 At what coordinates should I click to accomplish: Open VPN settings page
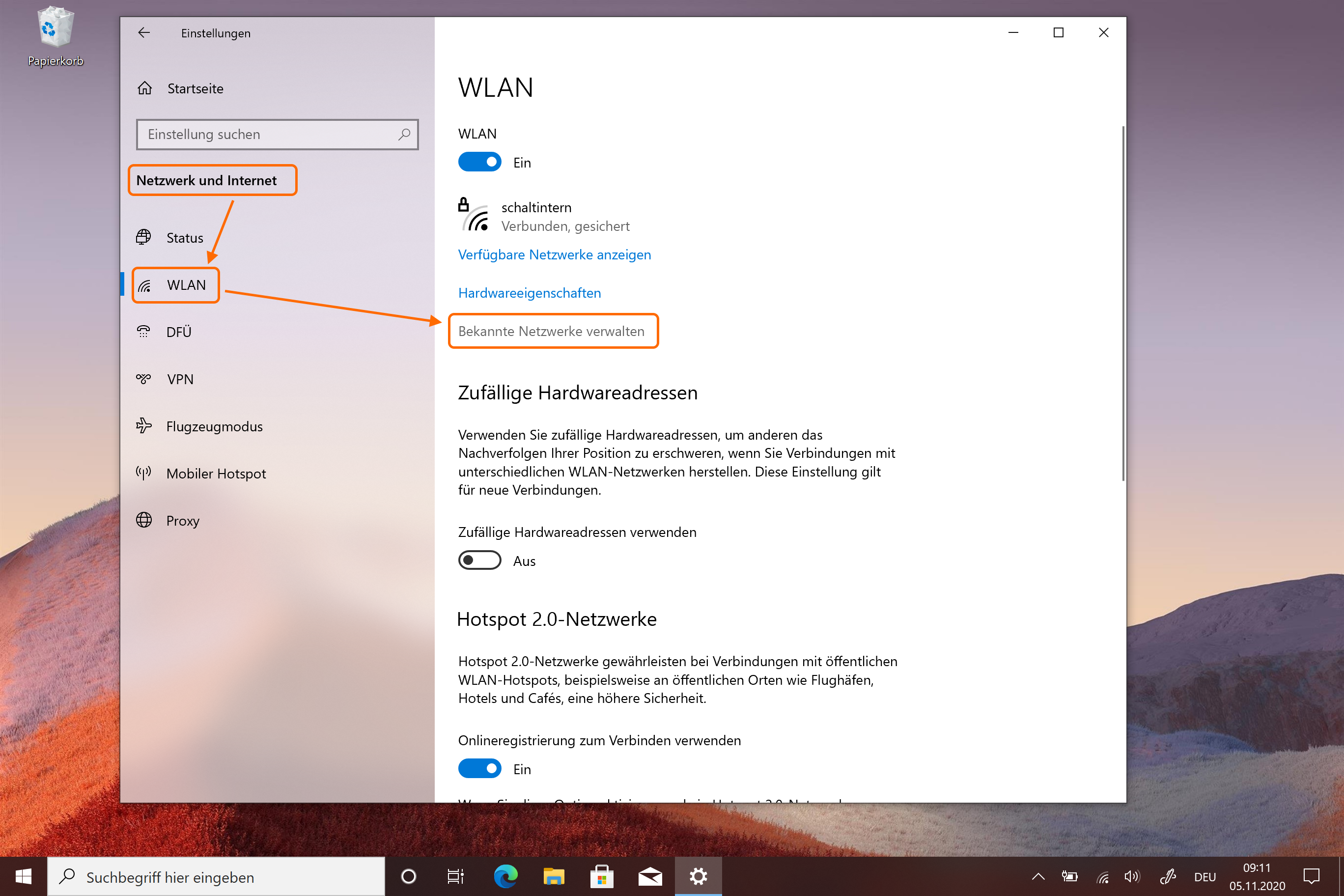[x=180, y=379]
